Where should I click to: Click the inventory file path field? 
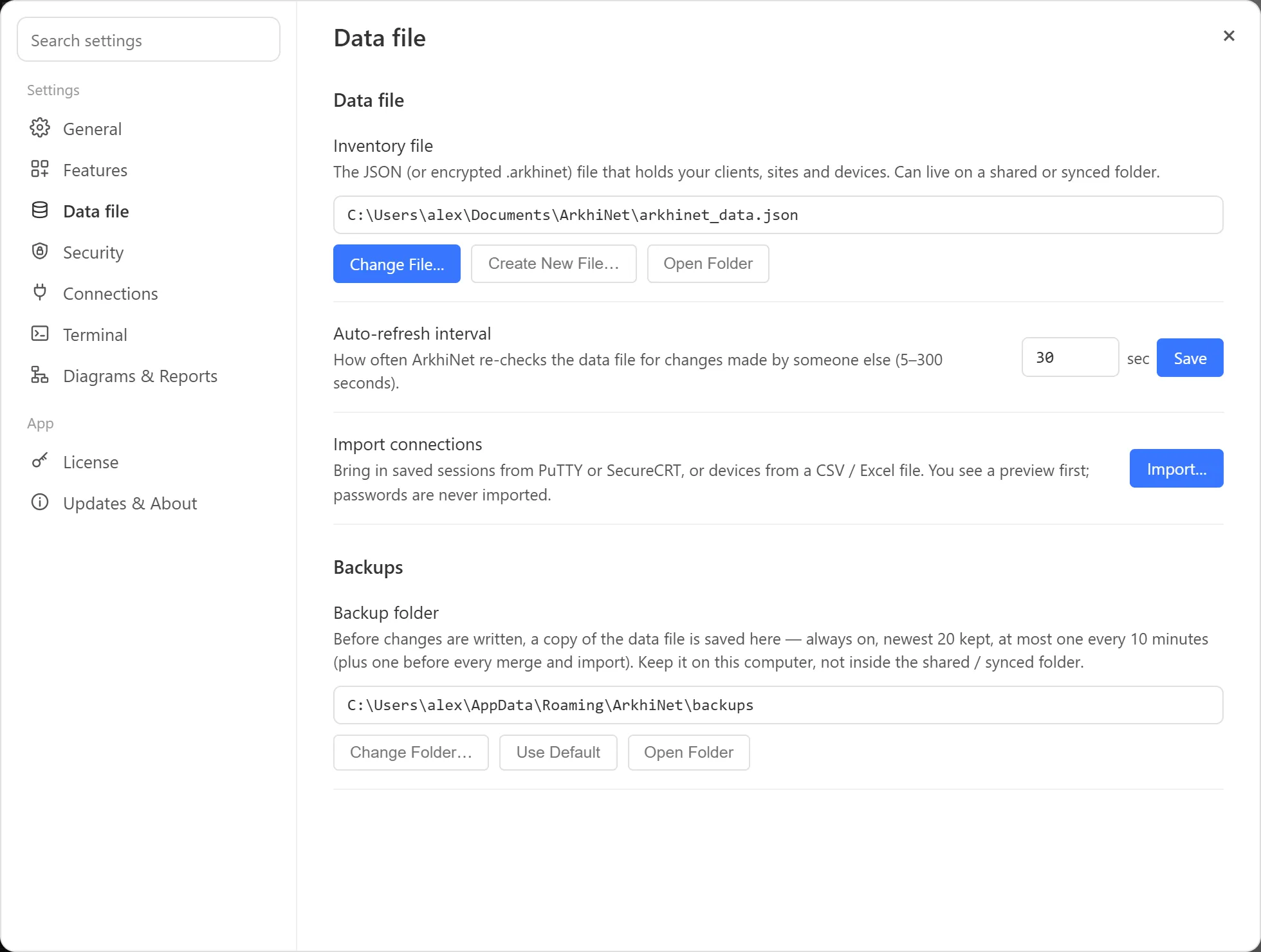778,215
